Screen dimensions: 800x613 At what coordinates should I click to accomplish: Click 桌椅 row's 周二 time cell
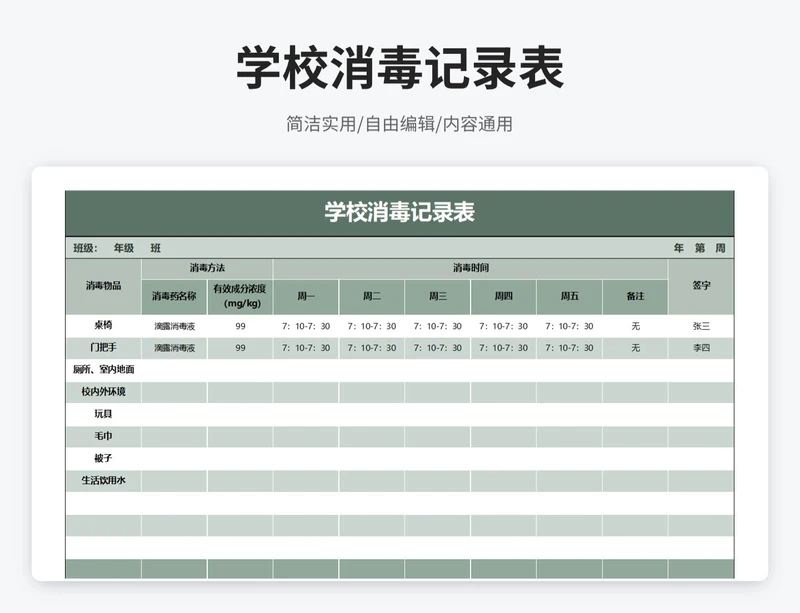pyautogui.click(x=371, y=326)
